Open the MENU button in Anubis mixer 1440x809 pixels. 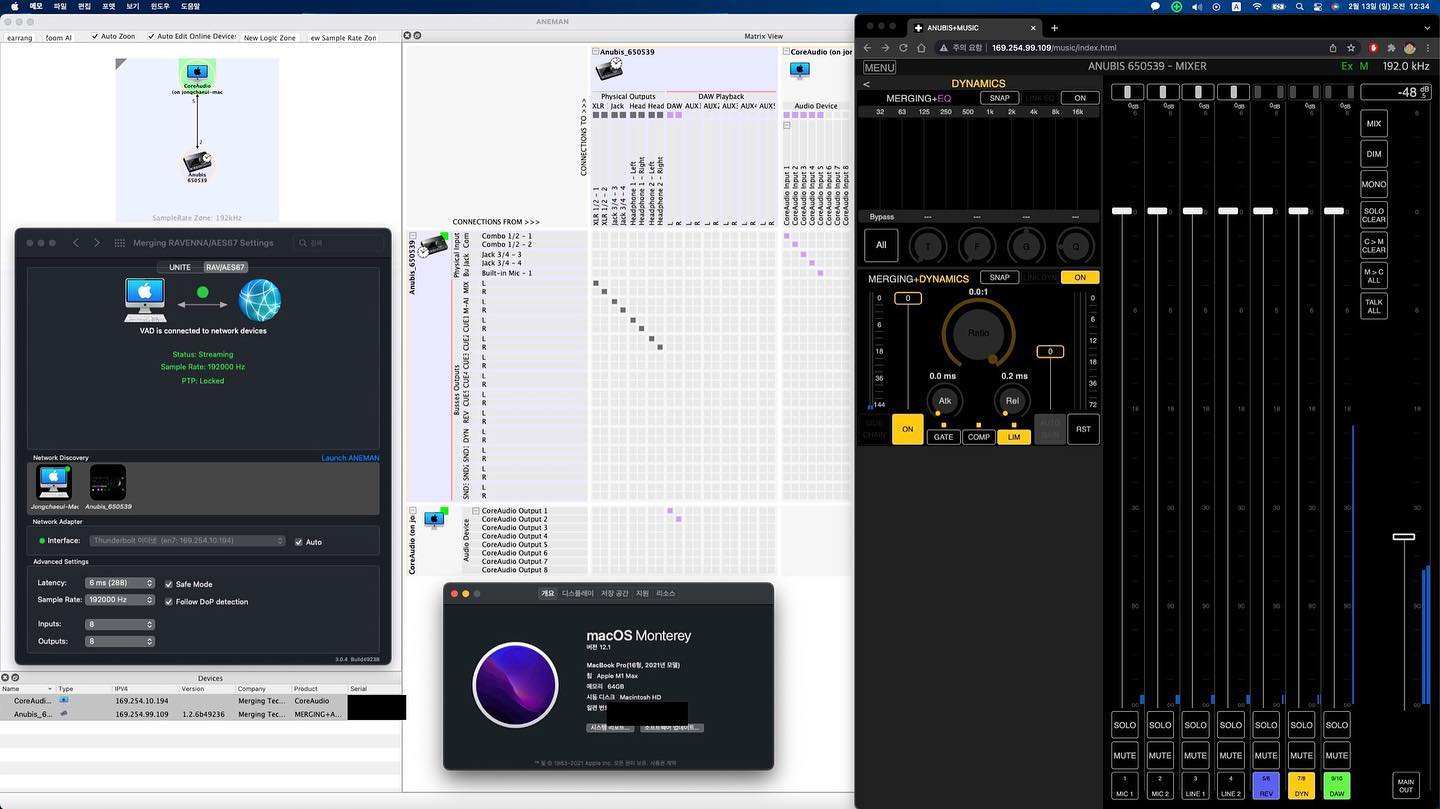(879, 68)
